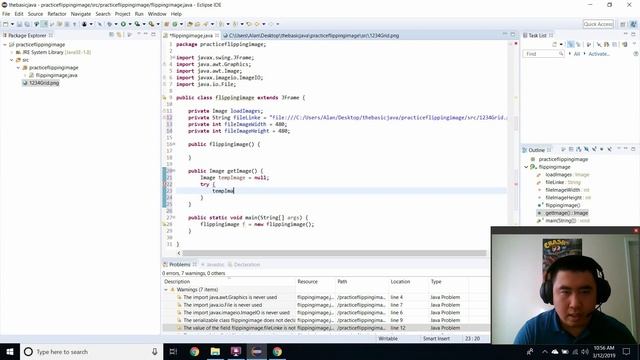Open the Declaration tab
Viewport: 640px width, 360px height.
(x=244, y=264)
